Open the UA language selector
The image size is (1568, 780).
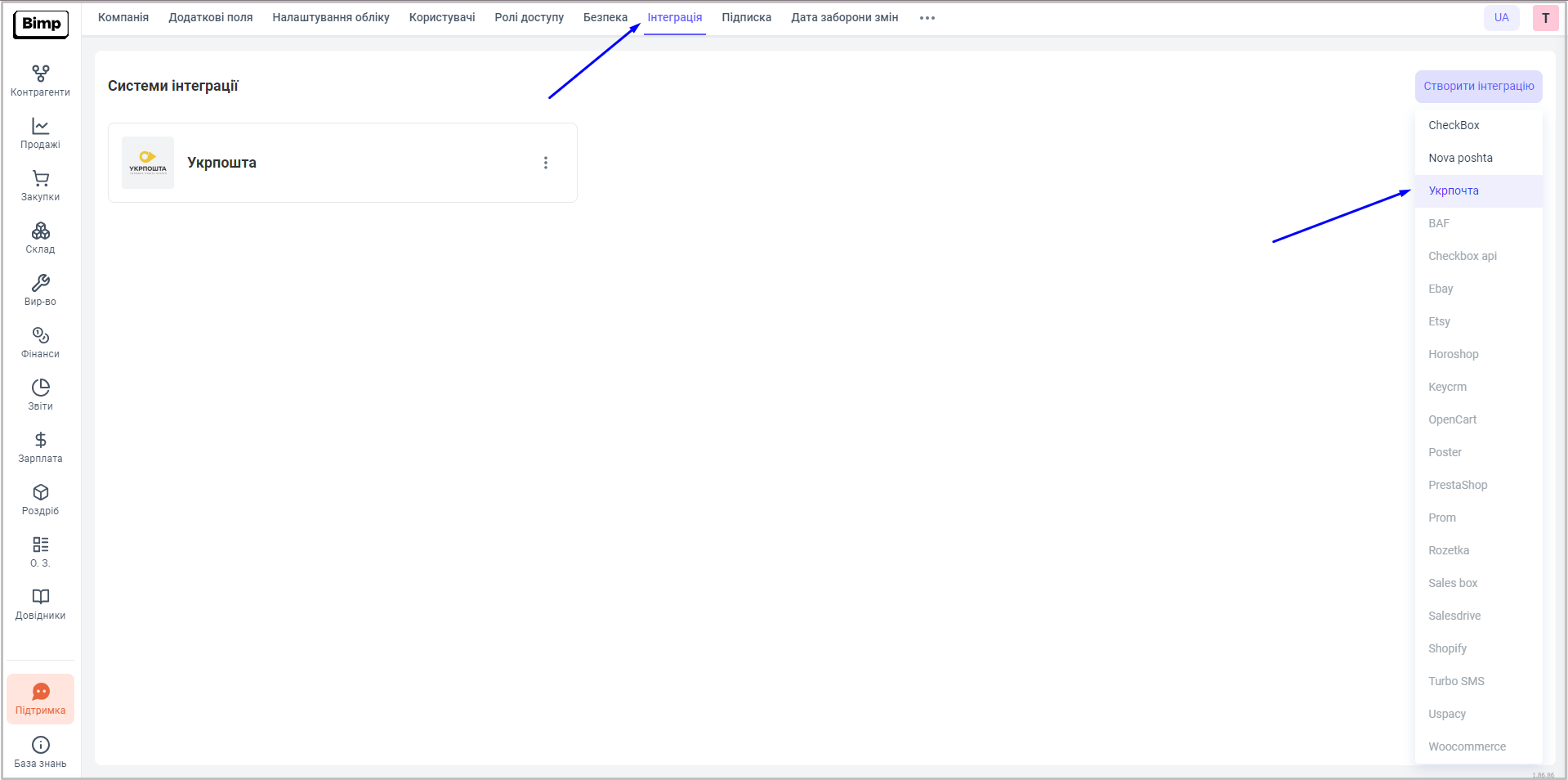(x=1501, y=18)
